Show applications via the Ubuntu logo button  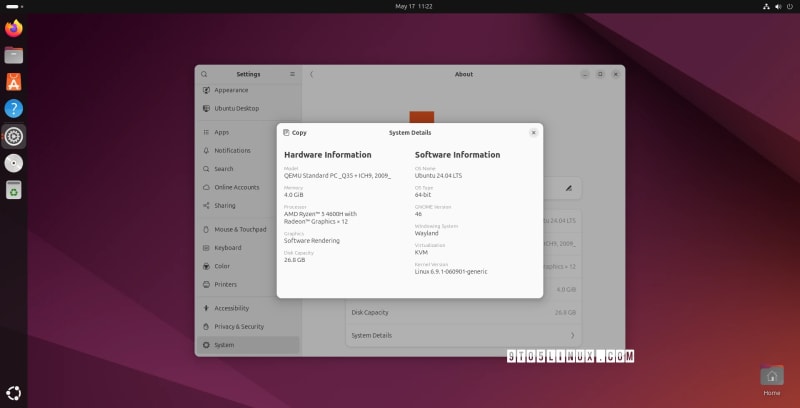[14, 393]
